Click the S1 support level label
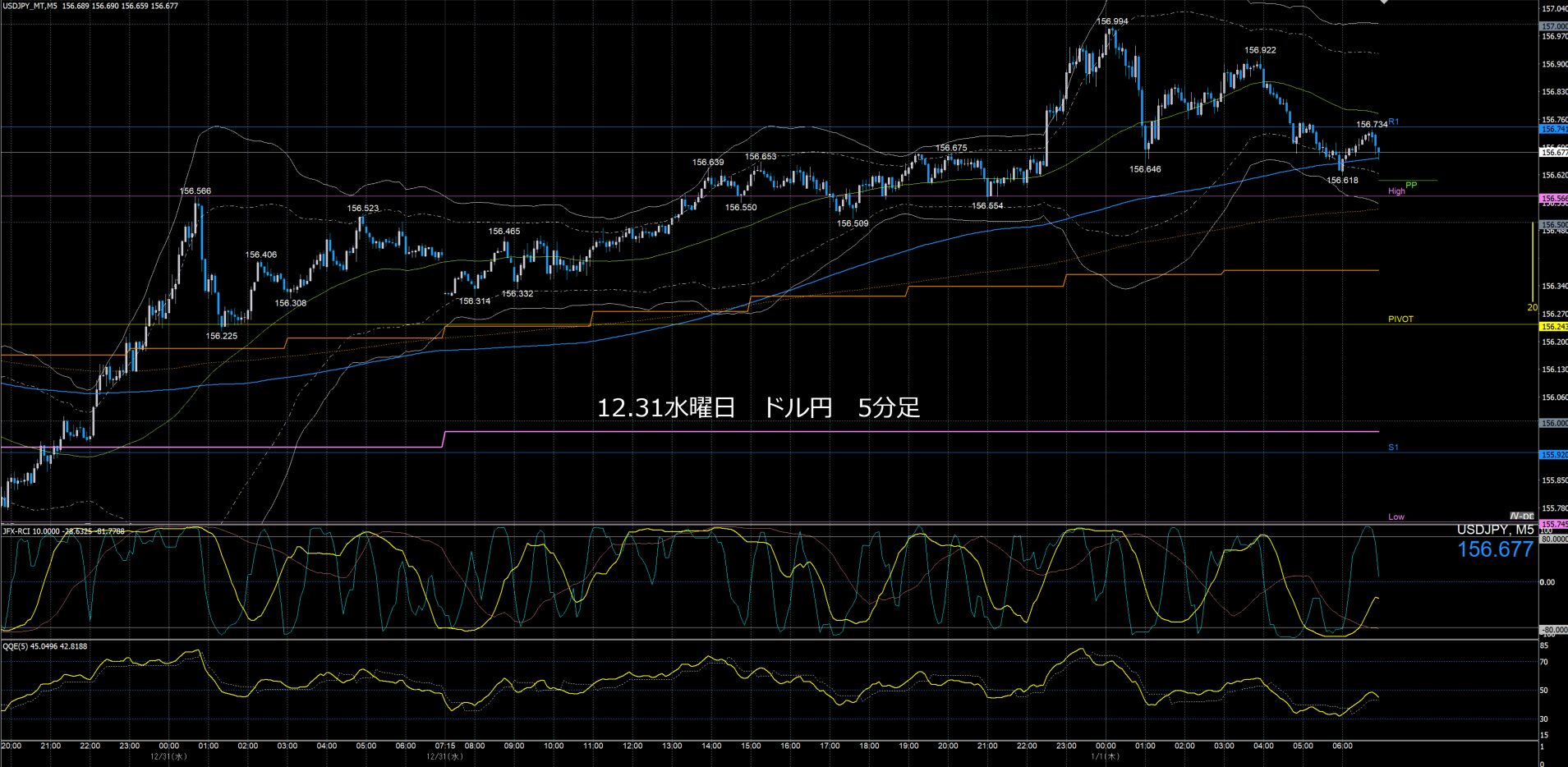Screen dimensions: 1568x767 pyautogui.click(x=1393, y=448)
